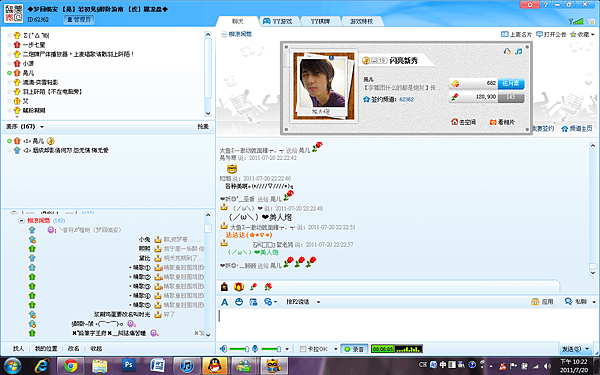
Task: Select user 一步七星 in the top list
Action: 34,45
